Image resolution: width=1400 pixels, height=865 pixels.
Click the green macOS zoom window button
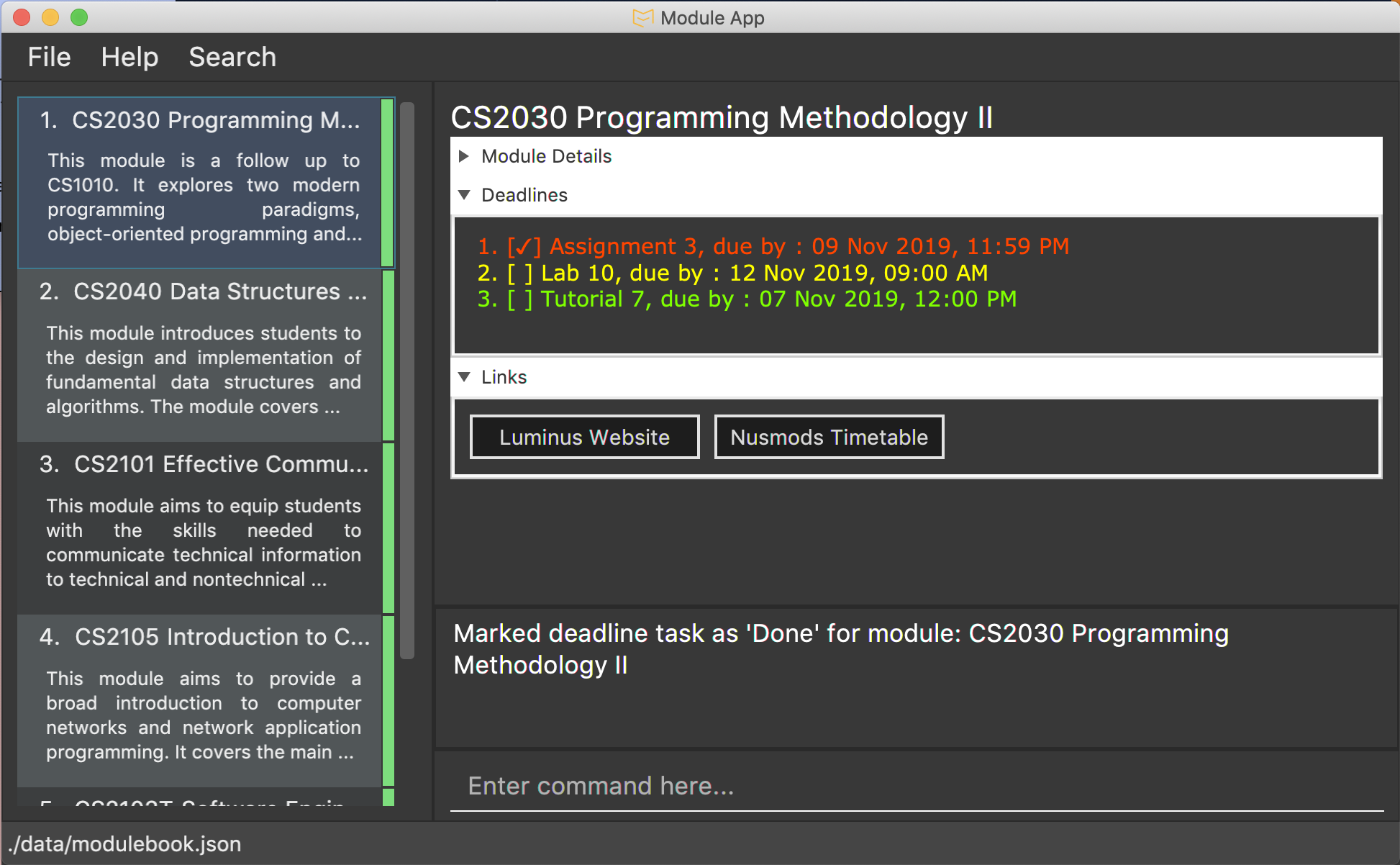pos(79,17)
